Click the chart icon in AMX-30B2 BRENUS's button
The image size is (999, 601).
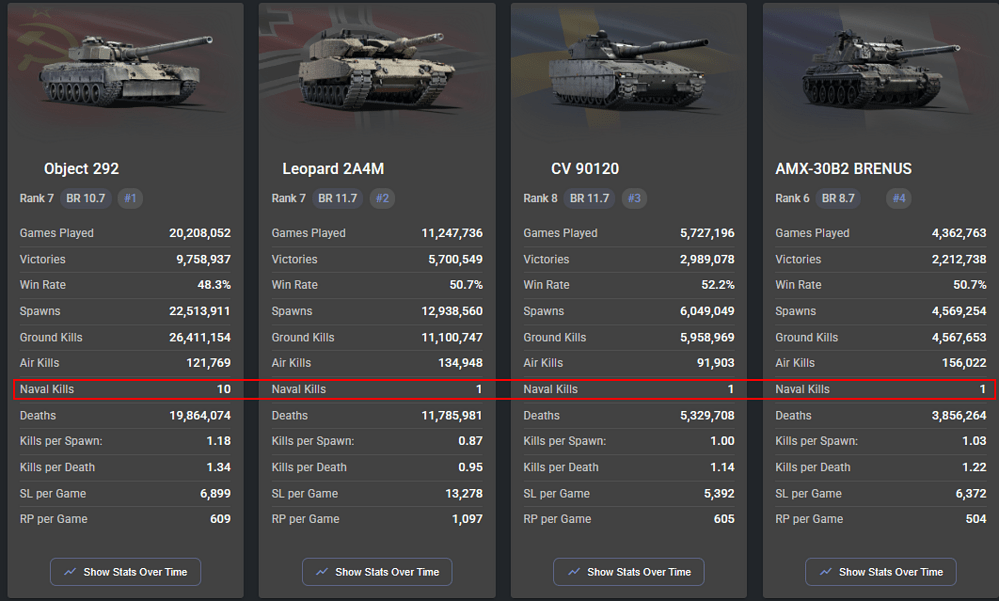pos(825,572)
